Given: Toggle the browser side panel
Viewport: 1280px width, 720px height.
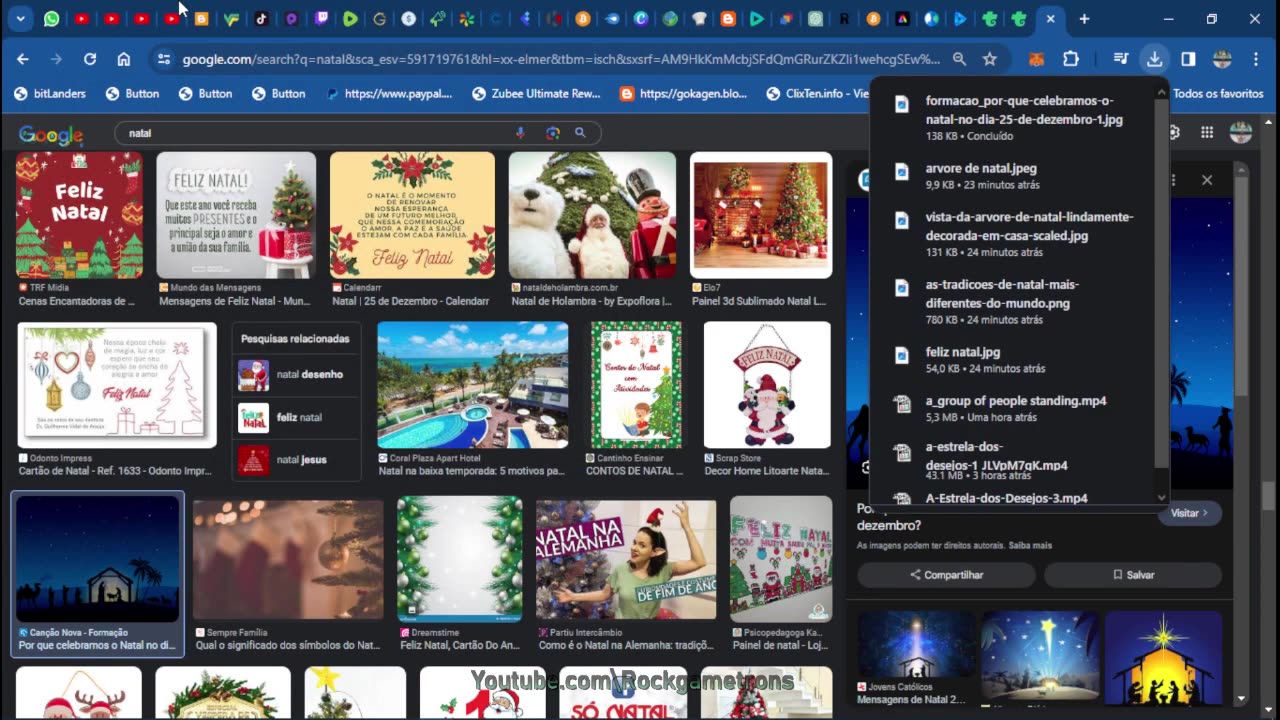Looking at the screenshot, I should [1188, 59].
